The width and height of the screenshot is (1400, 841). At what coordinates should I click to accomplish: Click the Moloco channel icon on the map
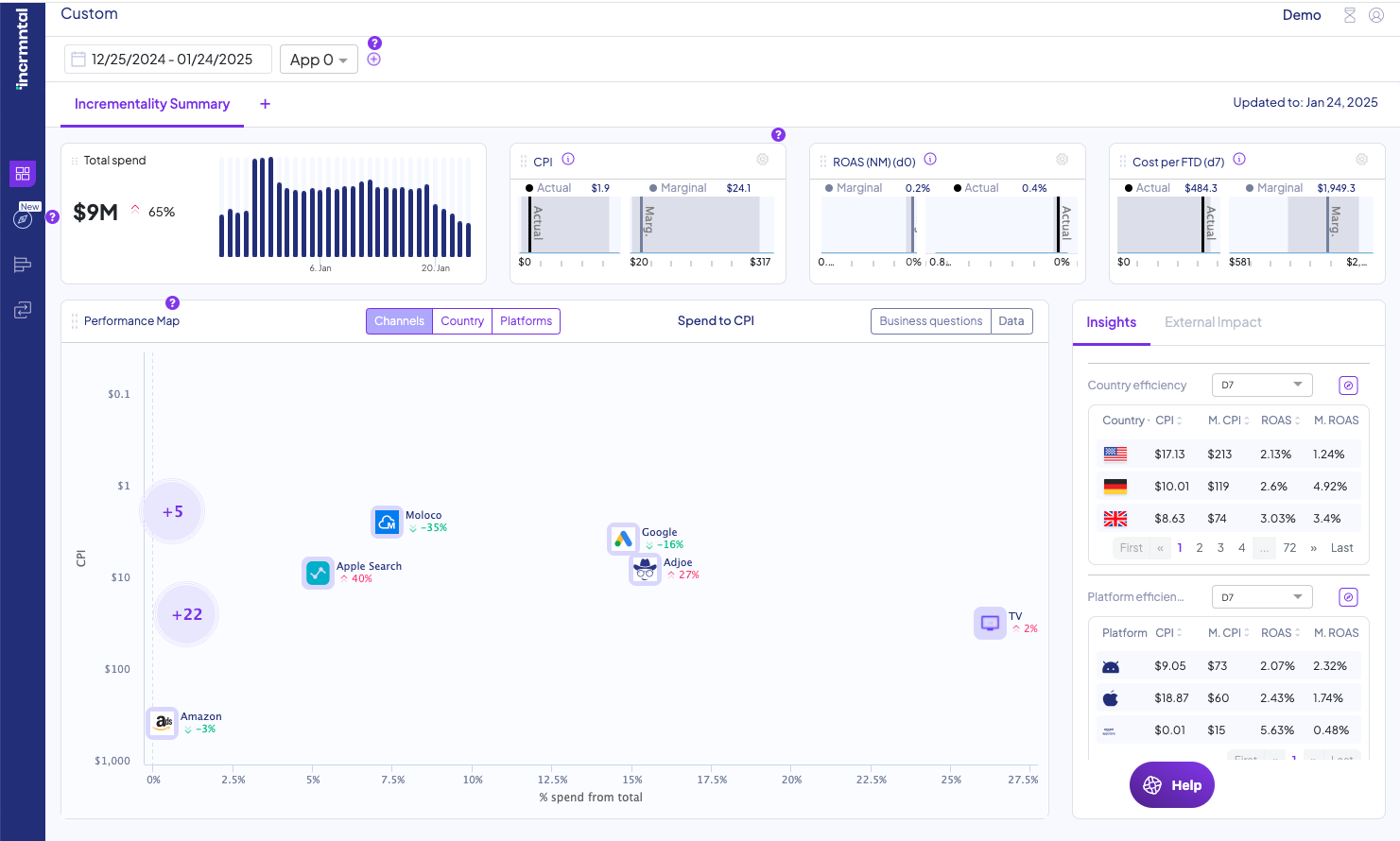tap(387, 522)
